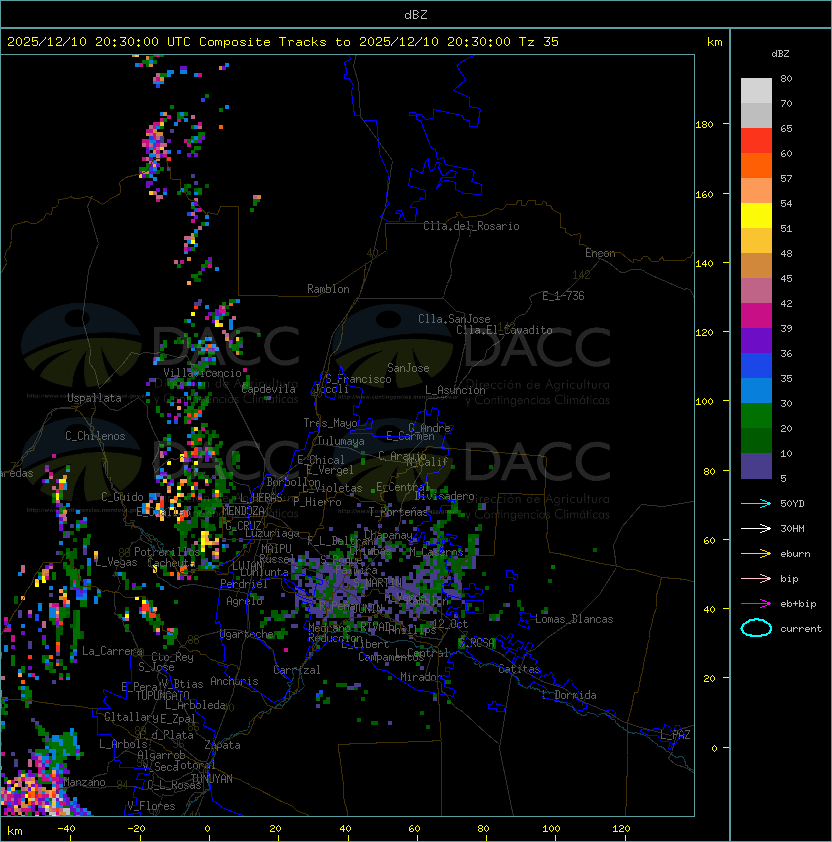Click the Ugarteche place label
Viewport: 832px width, 842px height.
(x=247, y=634)
